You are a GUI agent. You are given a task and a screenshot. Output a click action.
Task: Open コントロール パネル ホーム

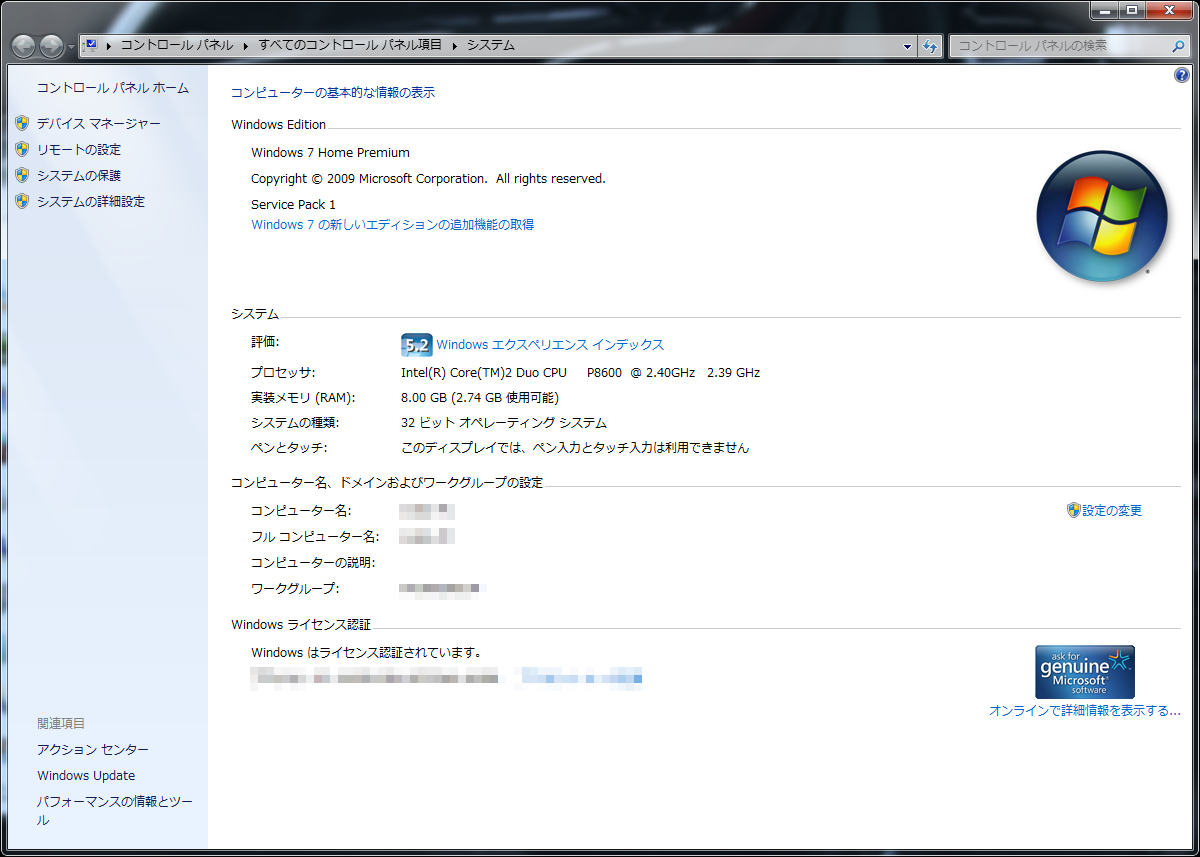point(113,88)
